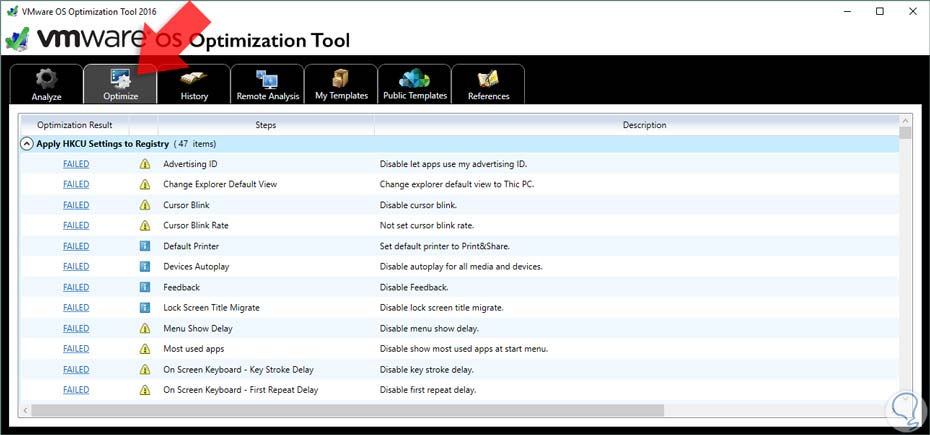The width and height of the screenshot is (930, 435).
Task: Click the info icon beside Default Printer
Action: point(144,246)
